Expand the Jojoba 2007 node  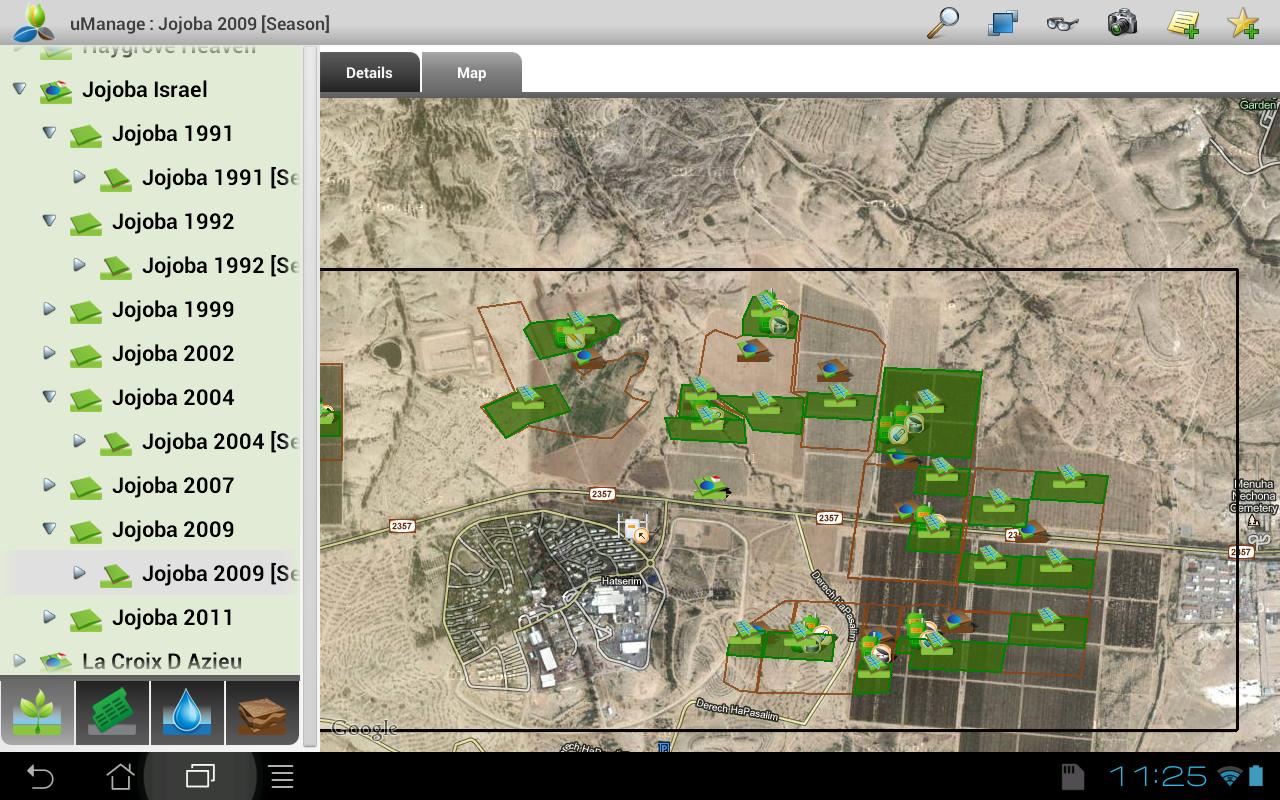coord(49,485)
